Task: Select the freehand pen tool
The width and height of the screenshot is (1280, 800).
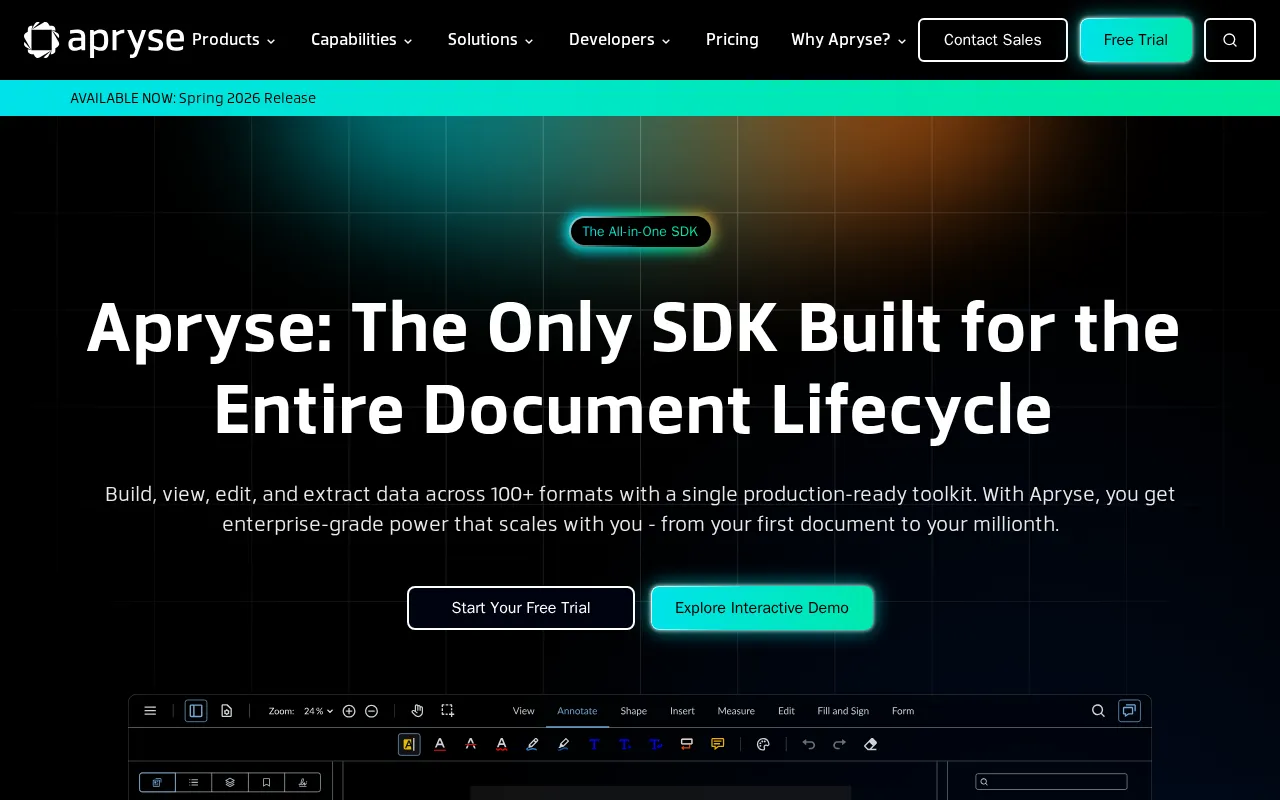Action: click(533, 744)
